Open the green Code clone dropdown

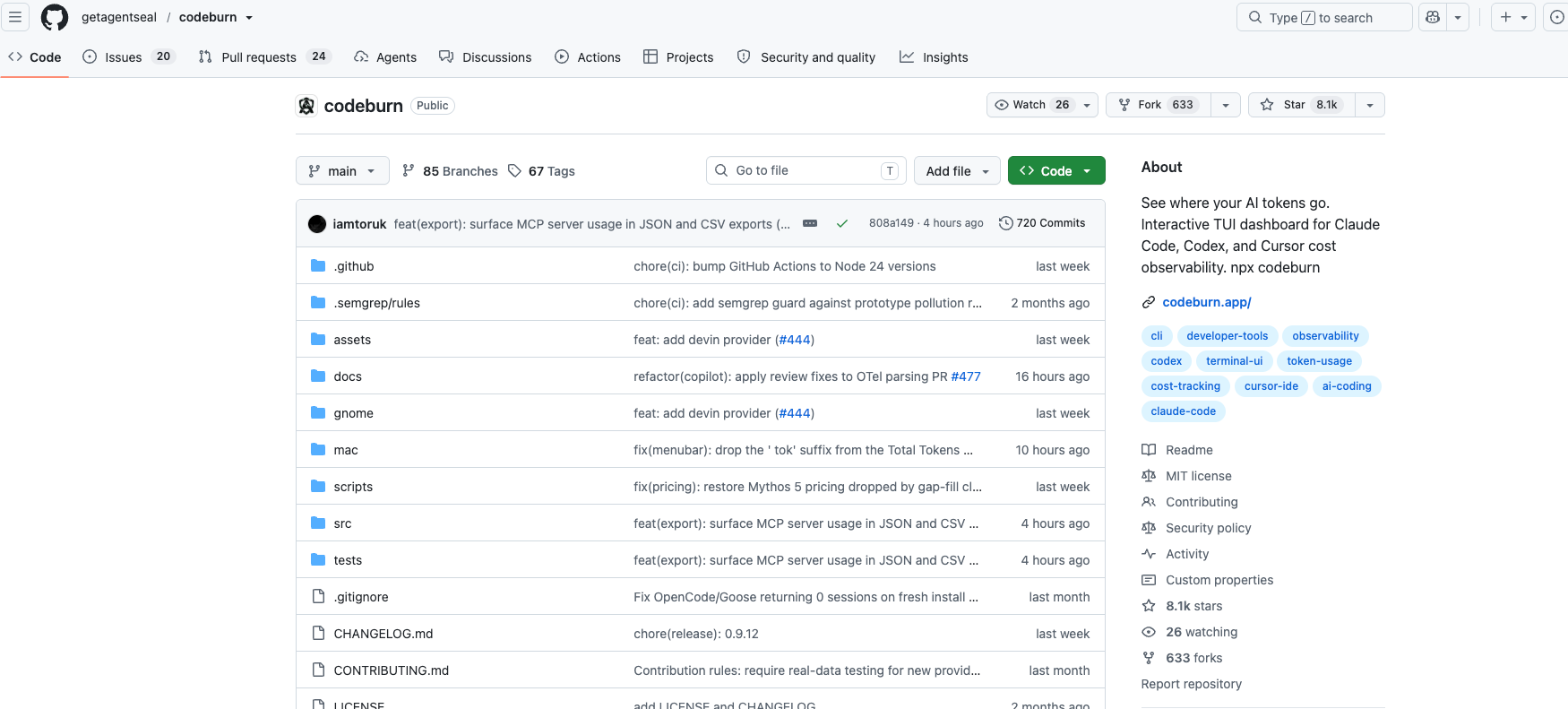pos(1056,170)
